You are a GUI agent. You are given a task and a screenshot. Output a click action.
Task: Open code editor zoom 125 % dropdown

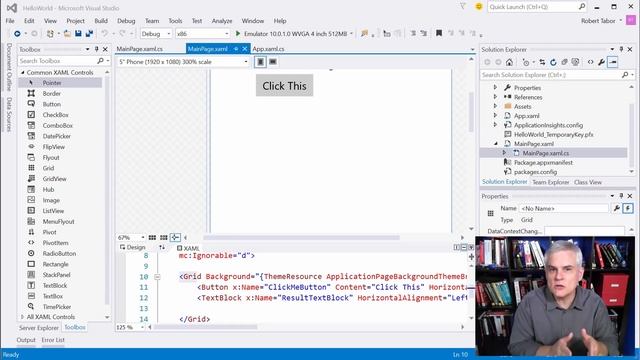131,327
